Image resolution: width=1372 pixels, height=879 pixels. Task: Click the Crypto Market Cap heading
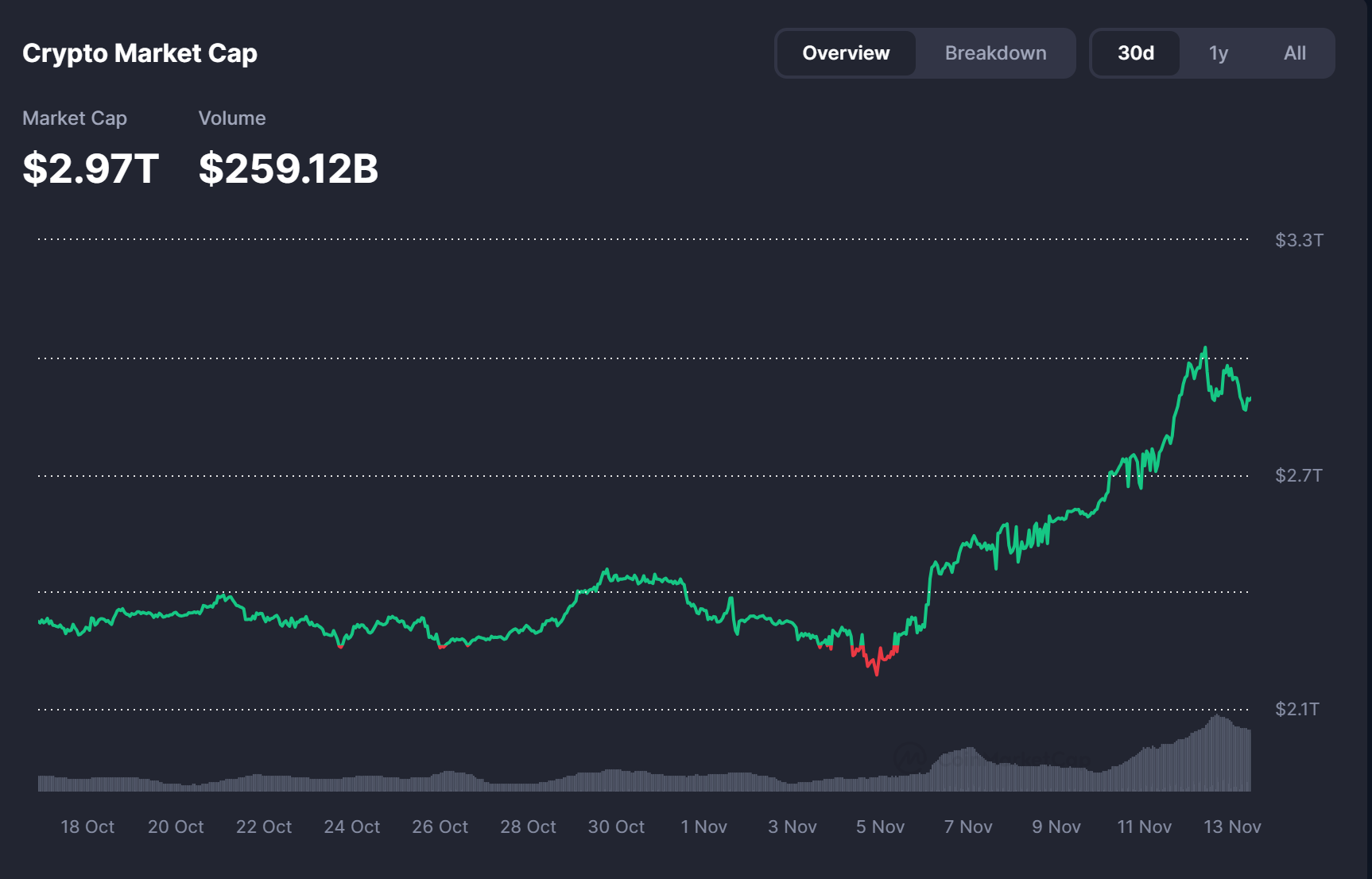tap(140, 53)
